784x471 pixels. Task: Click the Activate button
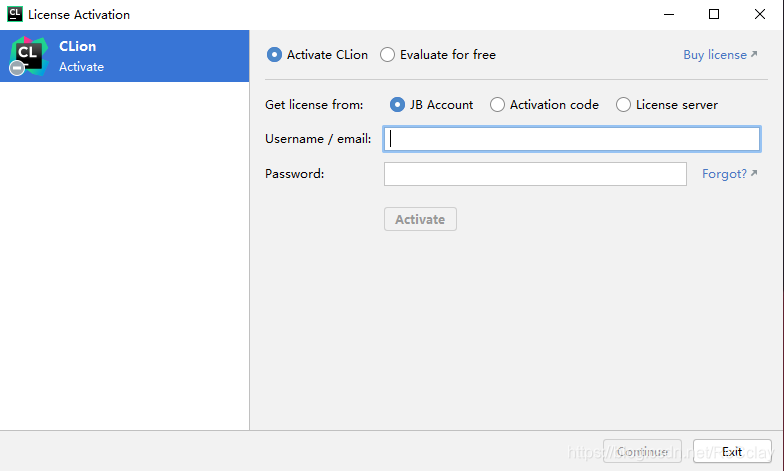click(420, 219)
